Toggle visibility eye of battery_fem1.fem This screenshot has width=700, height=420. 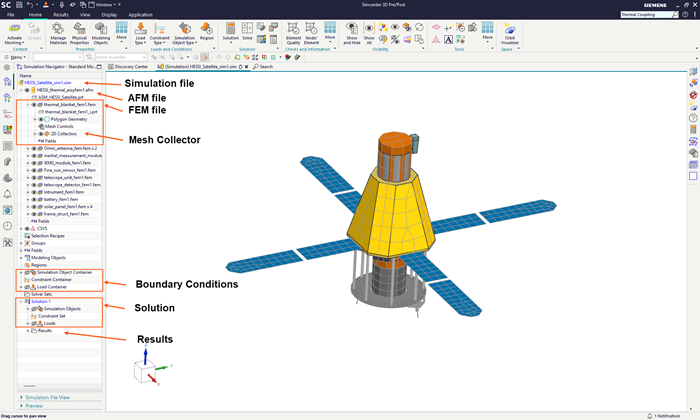pyautogui.click(x=34, y=200)
